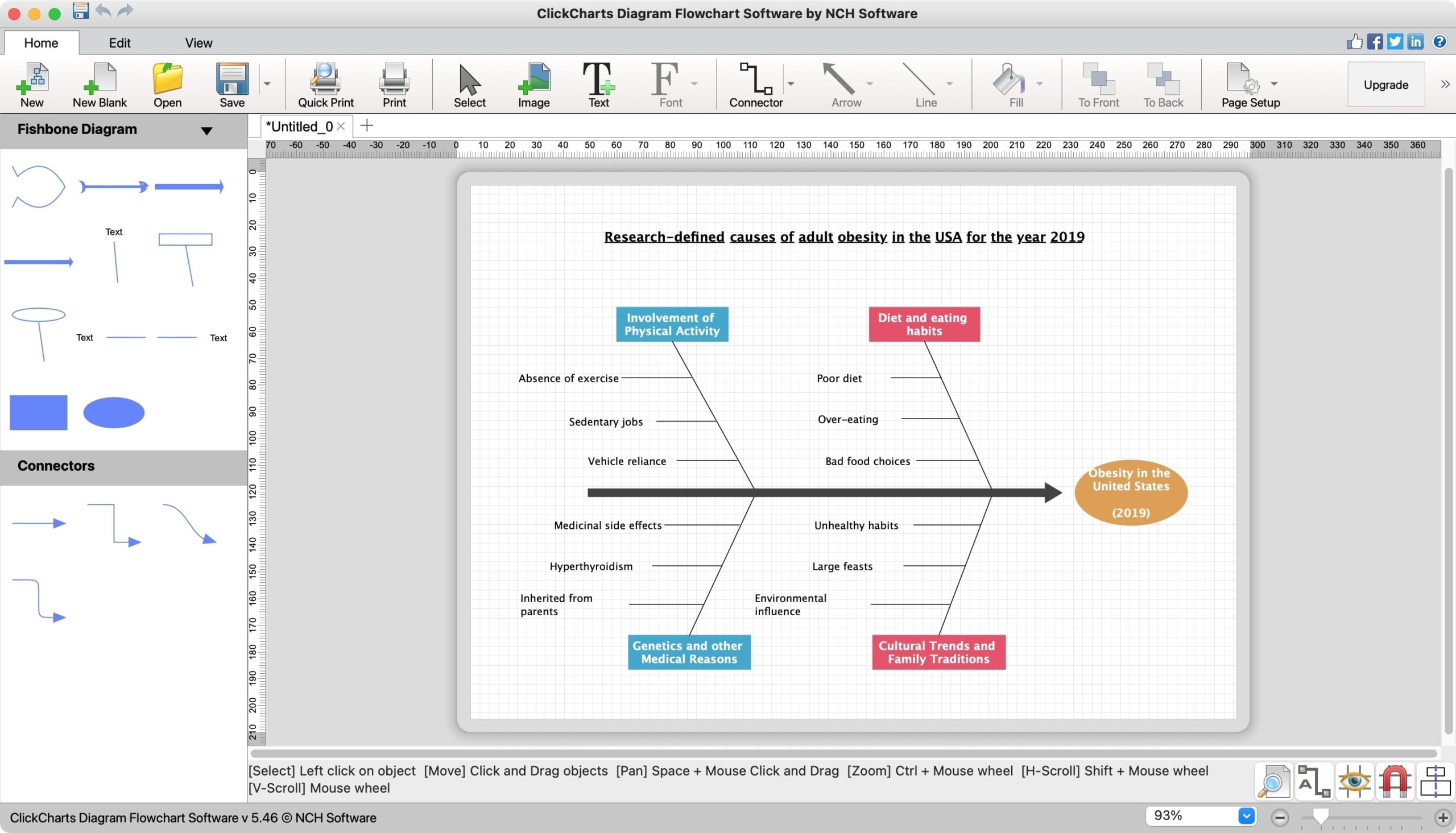Open the Arrow style dropdown
Viewport: 1456px width, 833px height.
pos(870,84)
